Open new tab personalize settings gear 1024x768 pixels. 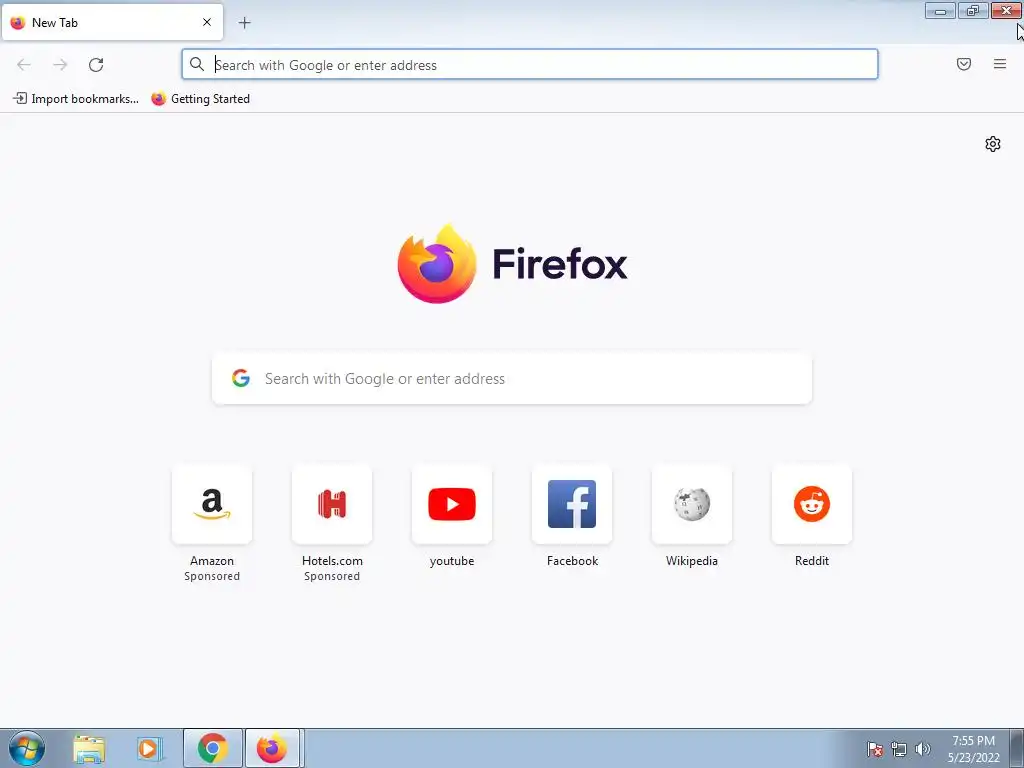pos(993,144)
